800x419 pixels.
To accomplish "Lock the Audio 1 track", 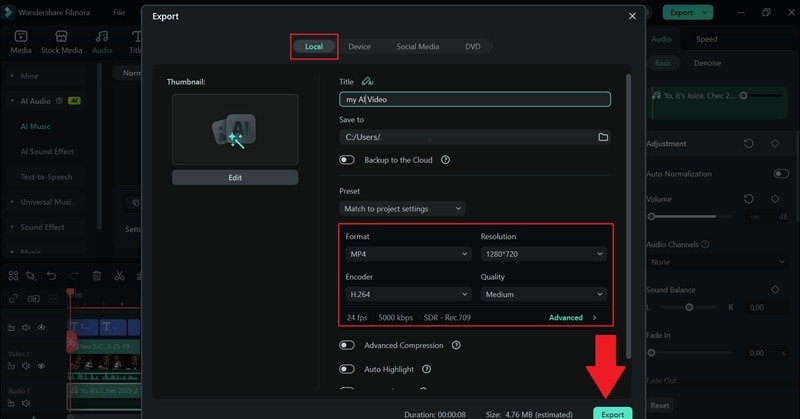I will click(x=11, y=403).
